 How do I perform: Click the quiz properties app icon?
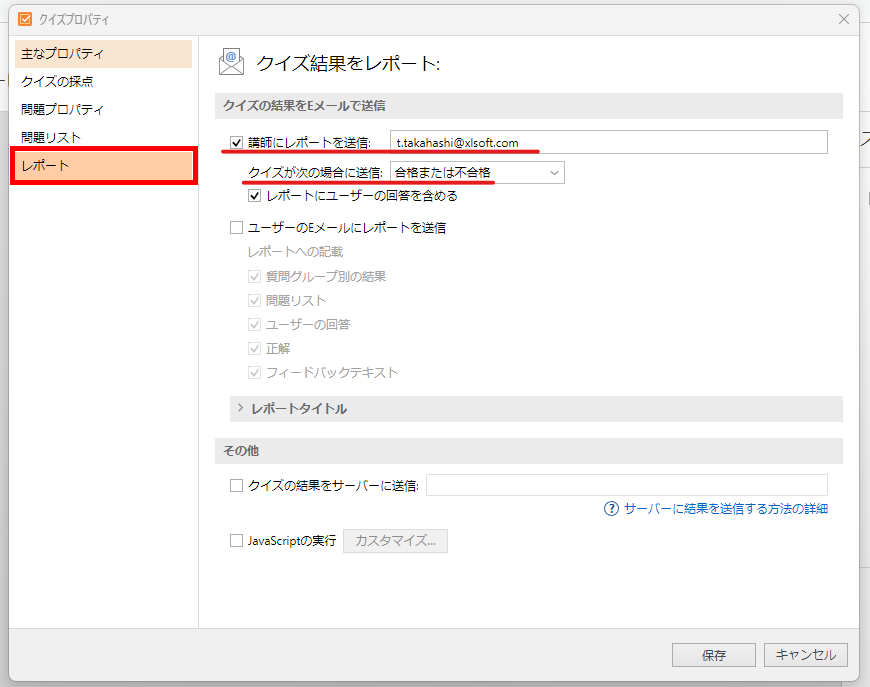pyautogui.click(x=25, y=18)
